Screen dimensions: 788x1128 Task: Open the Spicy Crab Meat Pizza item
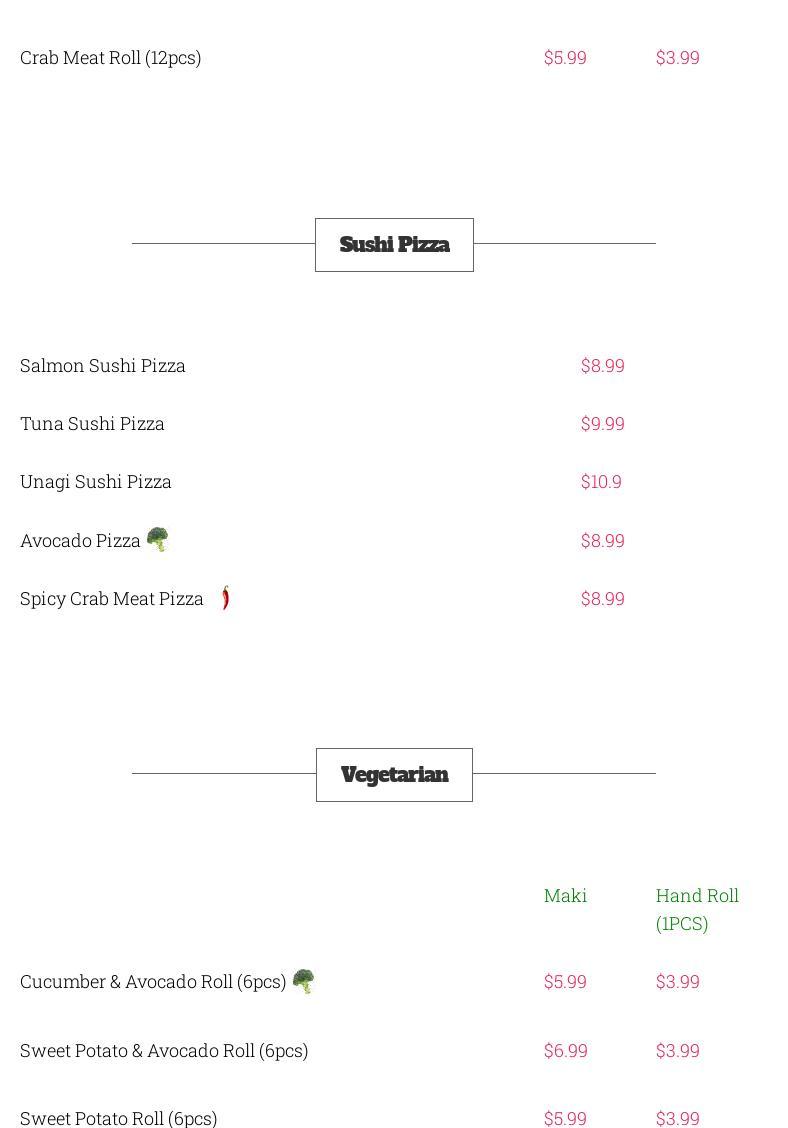[x=112, y=599]
